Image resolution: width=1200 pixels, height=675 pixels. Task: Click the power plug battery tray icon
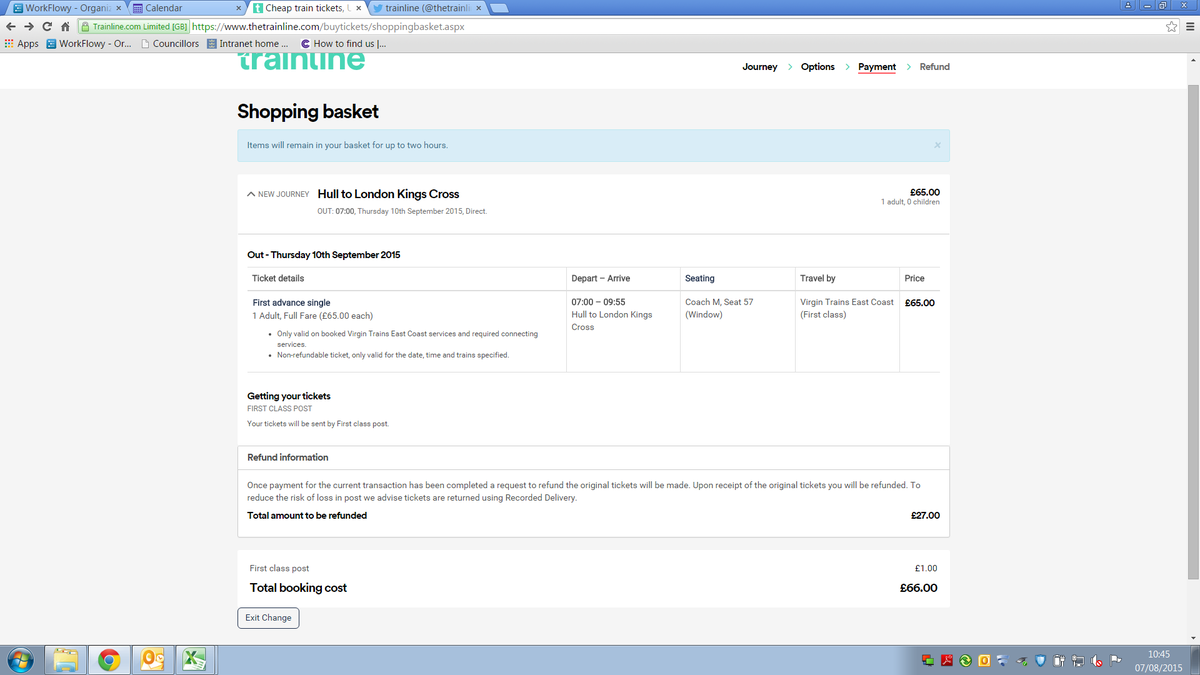coord(1059,661)
